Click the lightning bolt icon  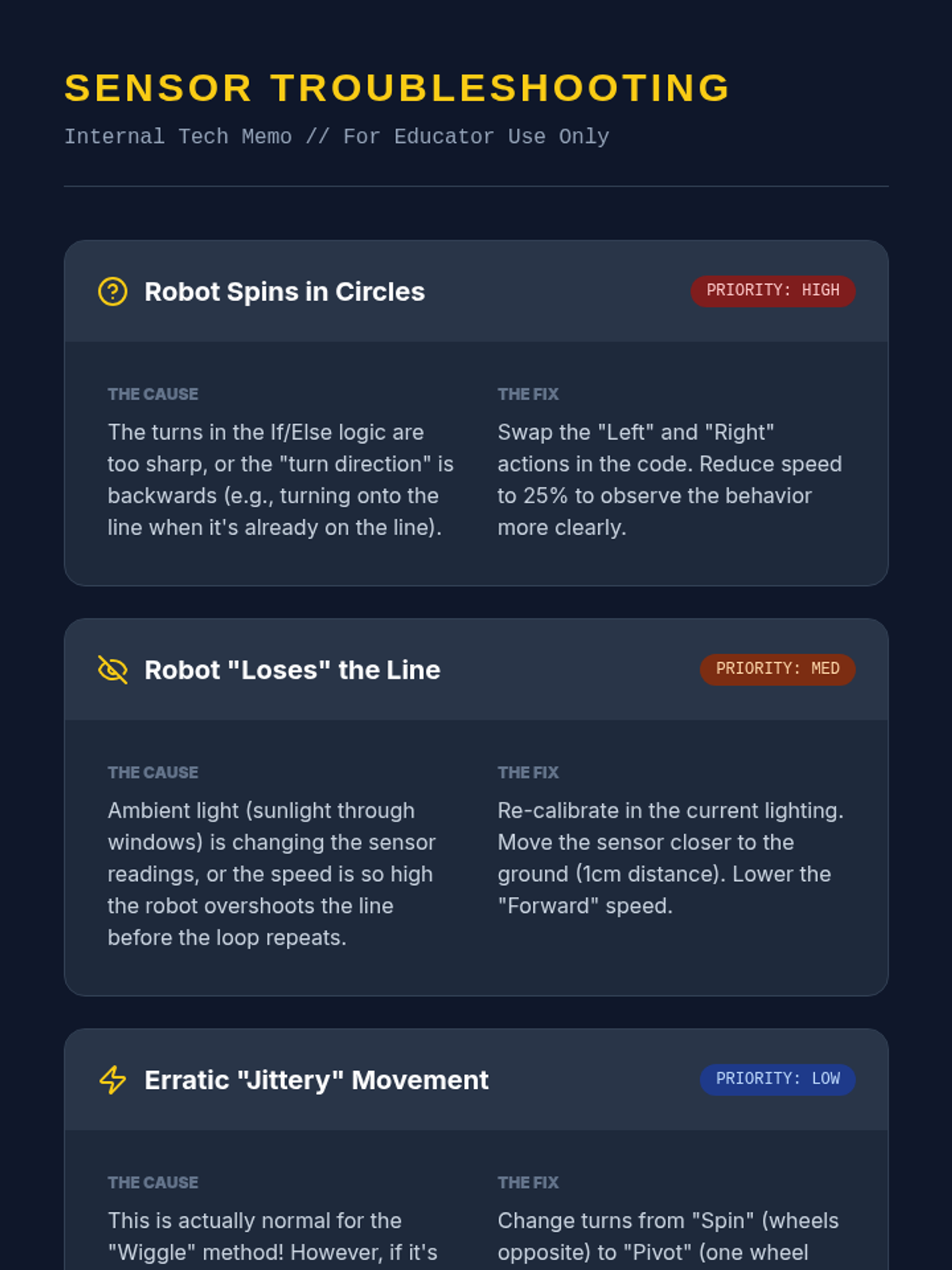point(113,1079)
